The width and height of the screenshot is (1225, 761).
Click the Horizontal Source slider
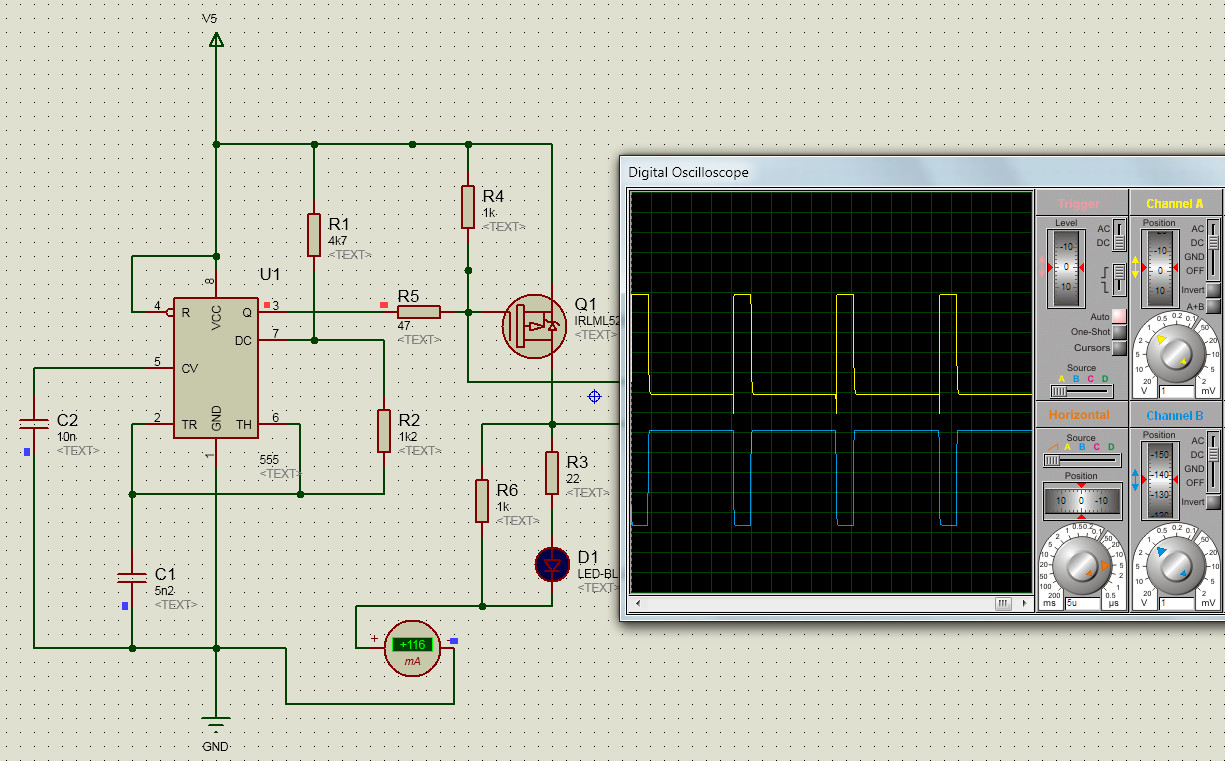[x=1082, y=460]
